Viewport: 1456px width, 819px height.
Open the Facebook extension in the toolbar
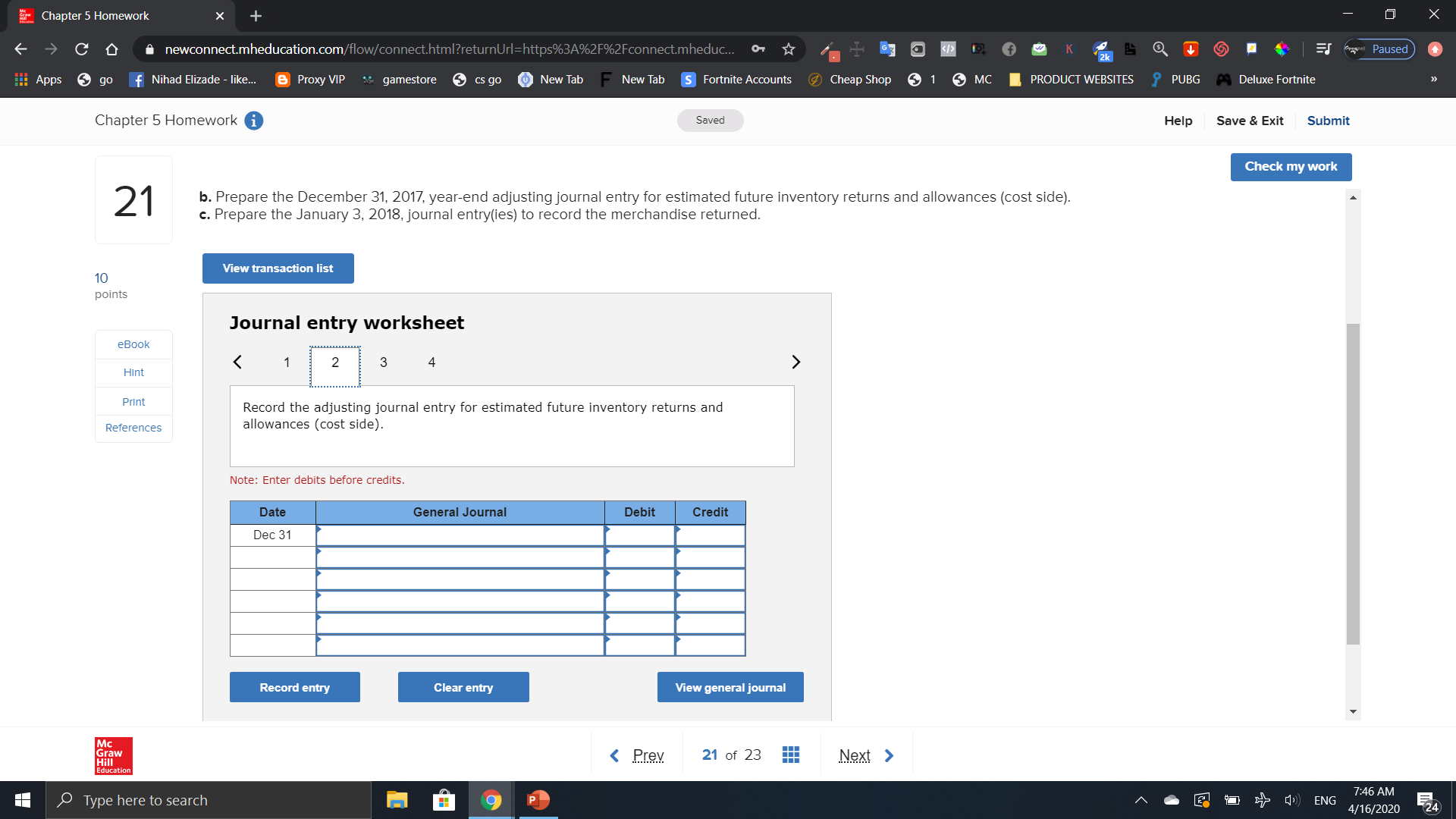tap(1009, 49)
